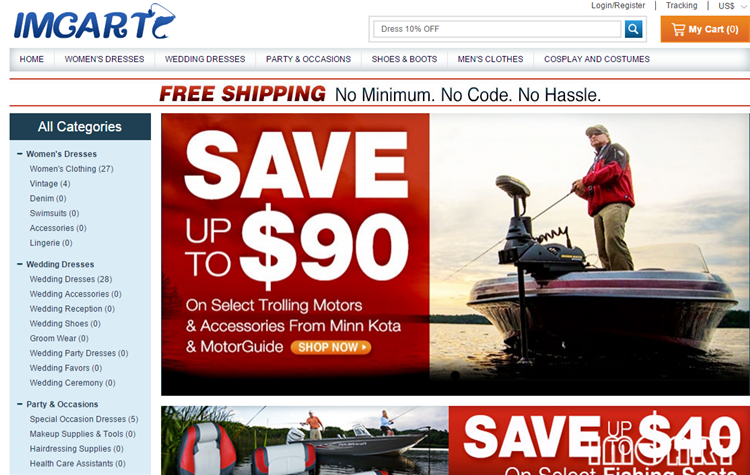The image size is (750, 475).
Task: Collapse the Women's Dresses category
Action: tap(20, 154)
